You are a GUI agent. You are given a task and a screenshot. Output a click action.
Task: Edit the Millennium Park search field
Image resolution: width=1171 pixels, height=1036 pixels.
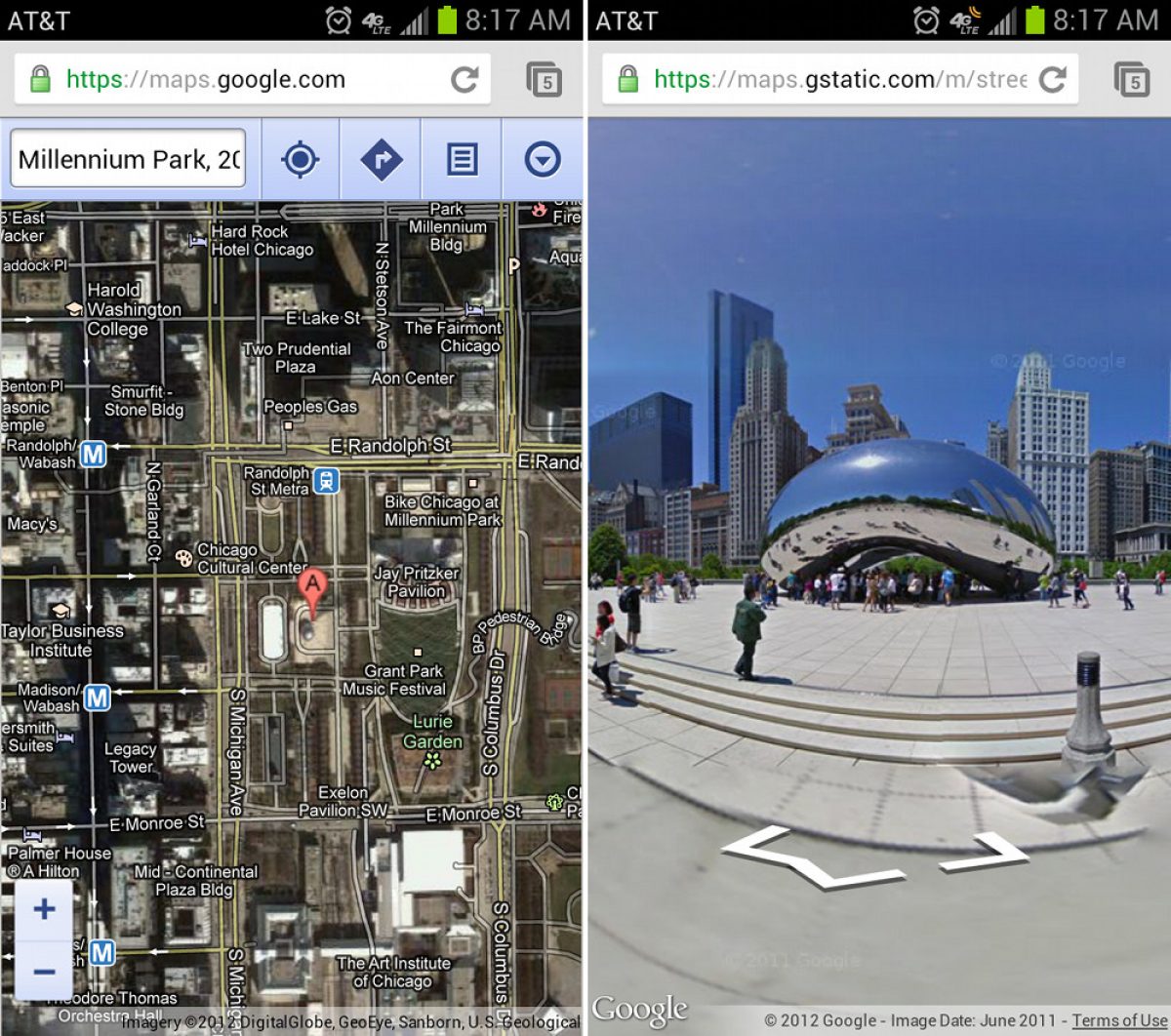point(128,159)
